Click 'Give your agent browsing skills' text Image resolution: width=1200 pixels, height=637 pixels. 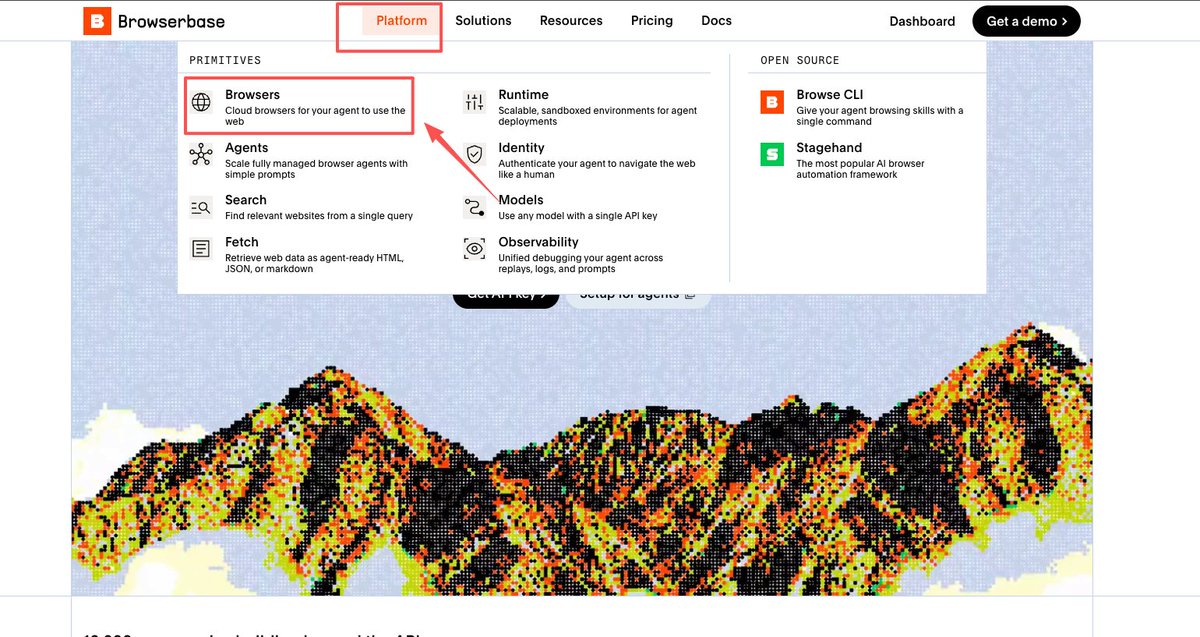(x=880, y=116)
